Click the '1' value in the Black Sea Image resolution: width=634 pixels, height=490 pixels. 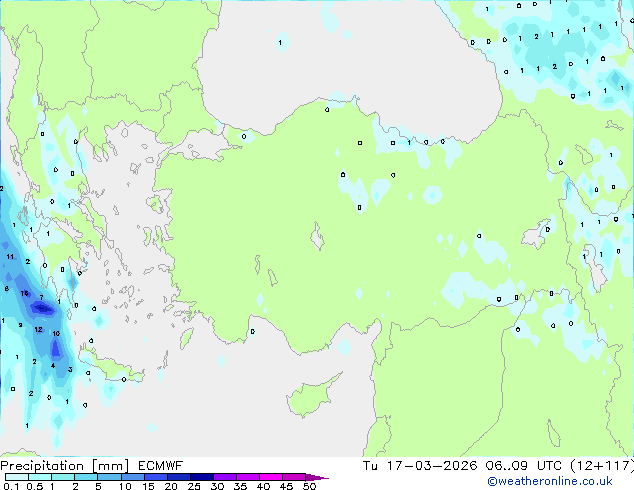click(280, 42)
